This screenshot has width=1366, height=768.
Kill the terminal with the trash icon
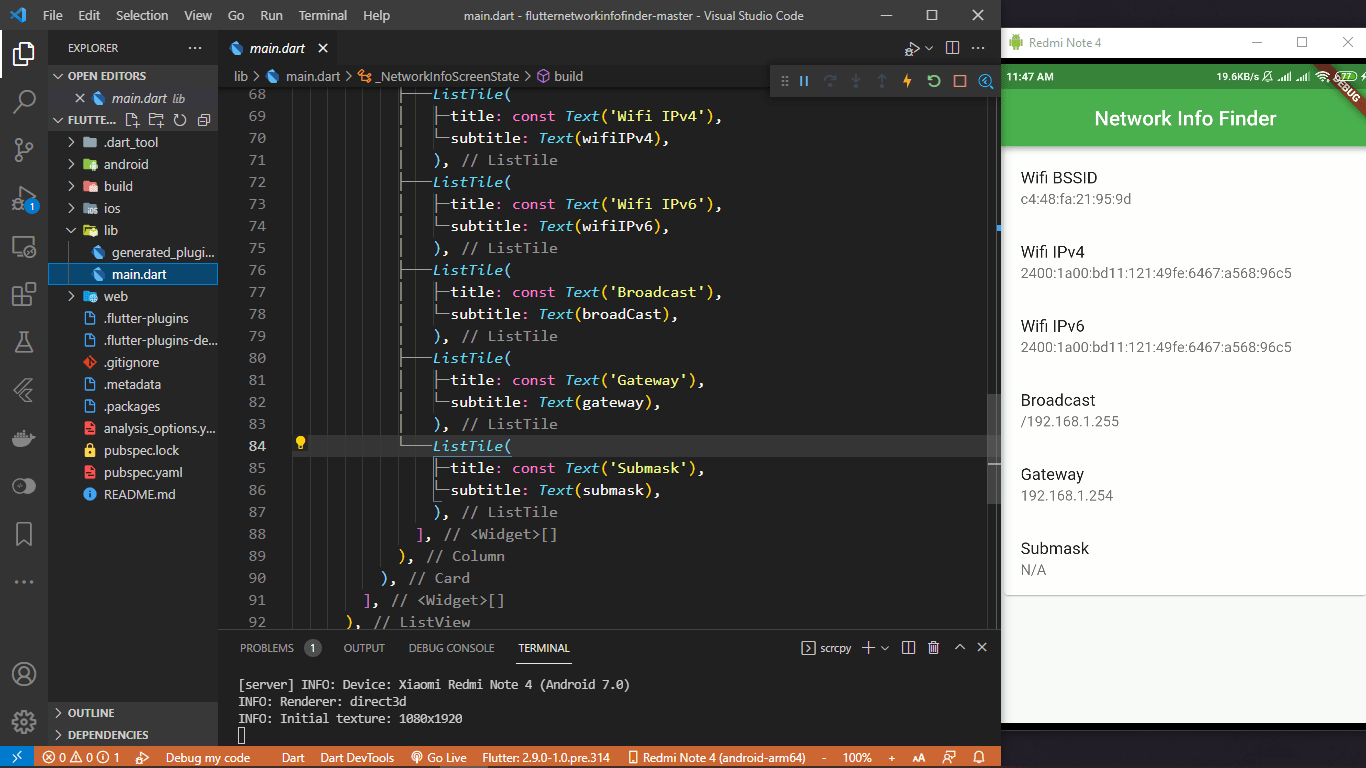933,647
